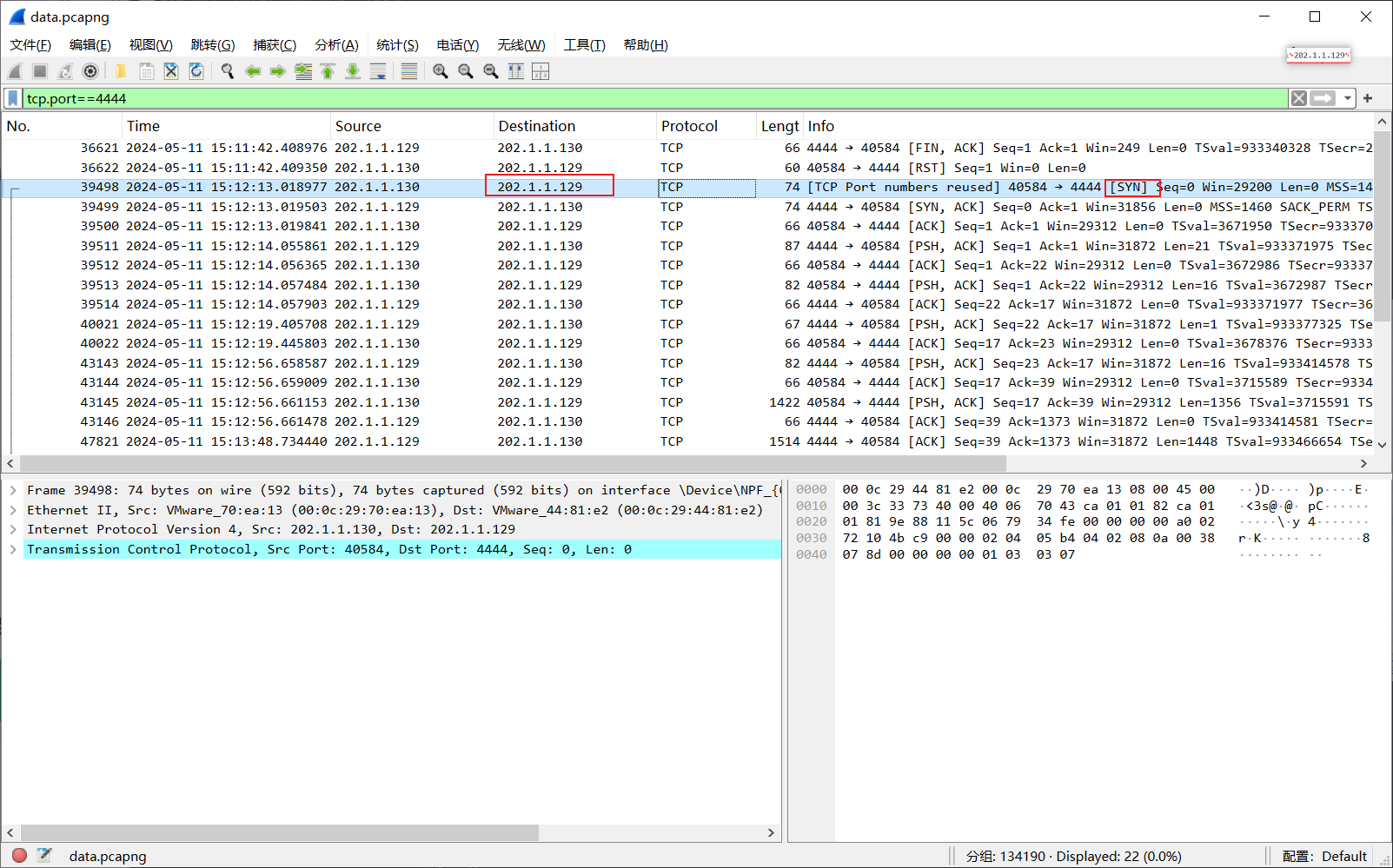The width and height of the screenshot is (1393, 868).
Task: Toggle packet list colorization
Action: [409, 71]
